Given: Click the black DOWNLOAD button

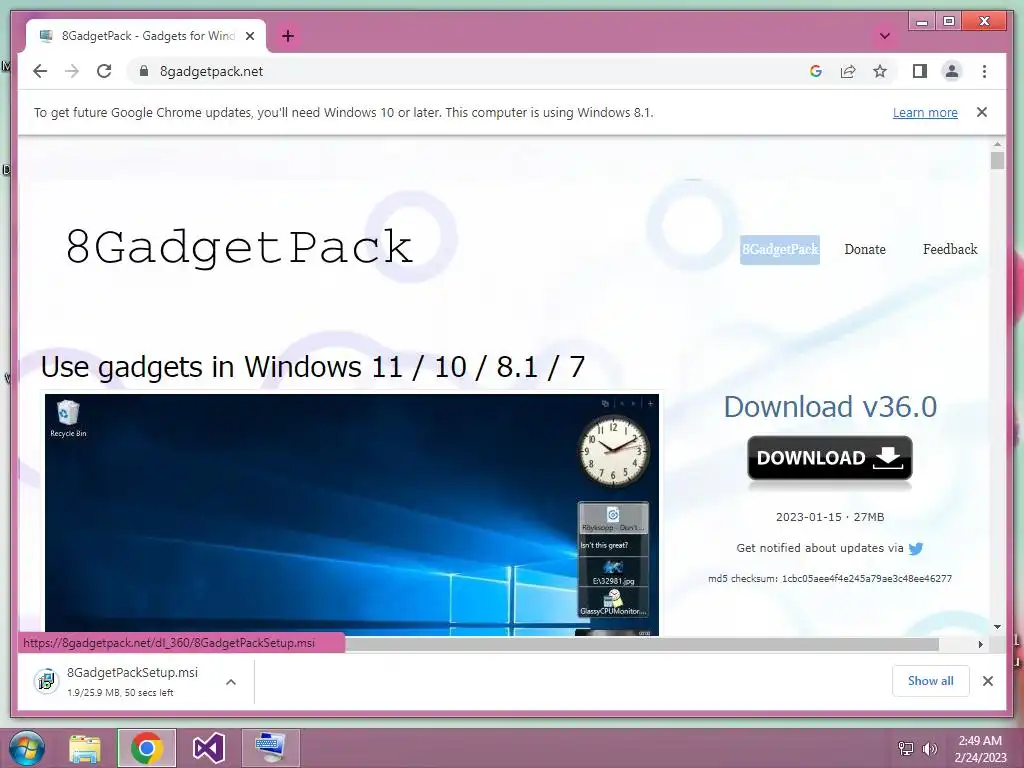Looking at the screenshot, I should click(x=829, y=458).
